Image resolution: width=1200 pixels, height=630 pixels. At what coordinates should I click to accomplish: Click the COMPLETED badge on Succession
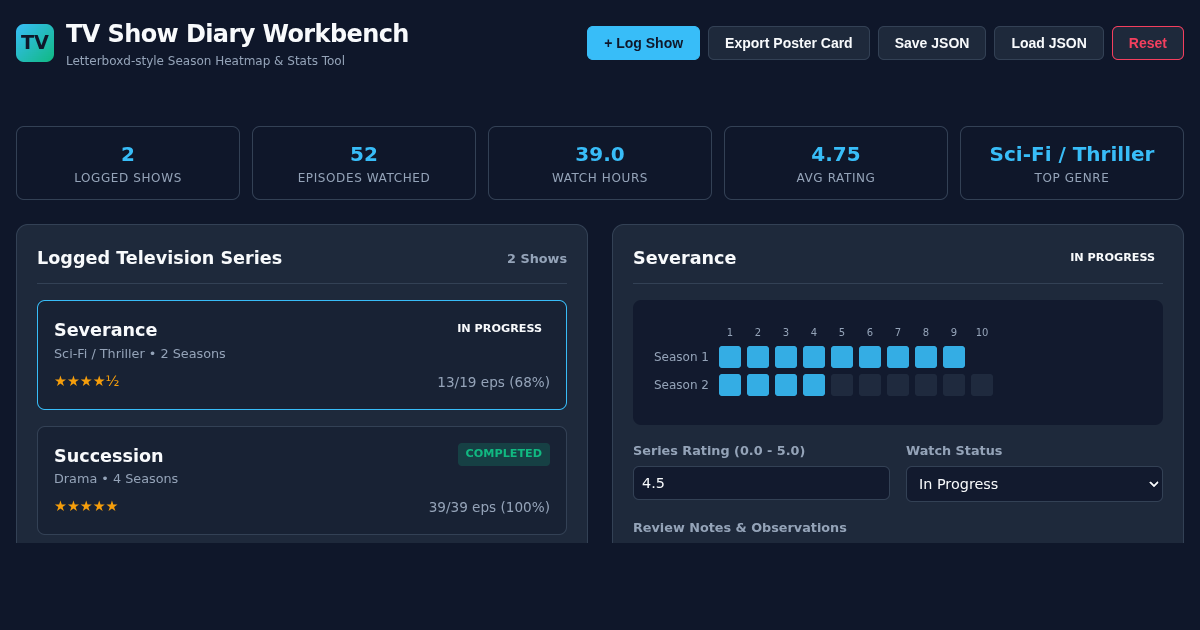(x=504, y=454)
